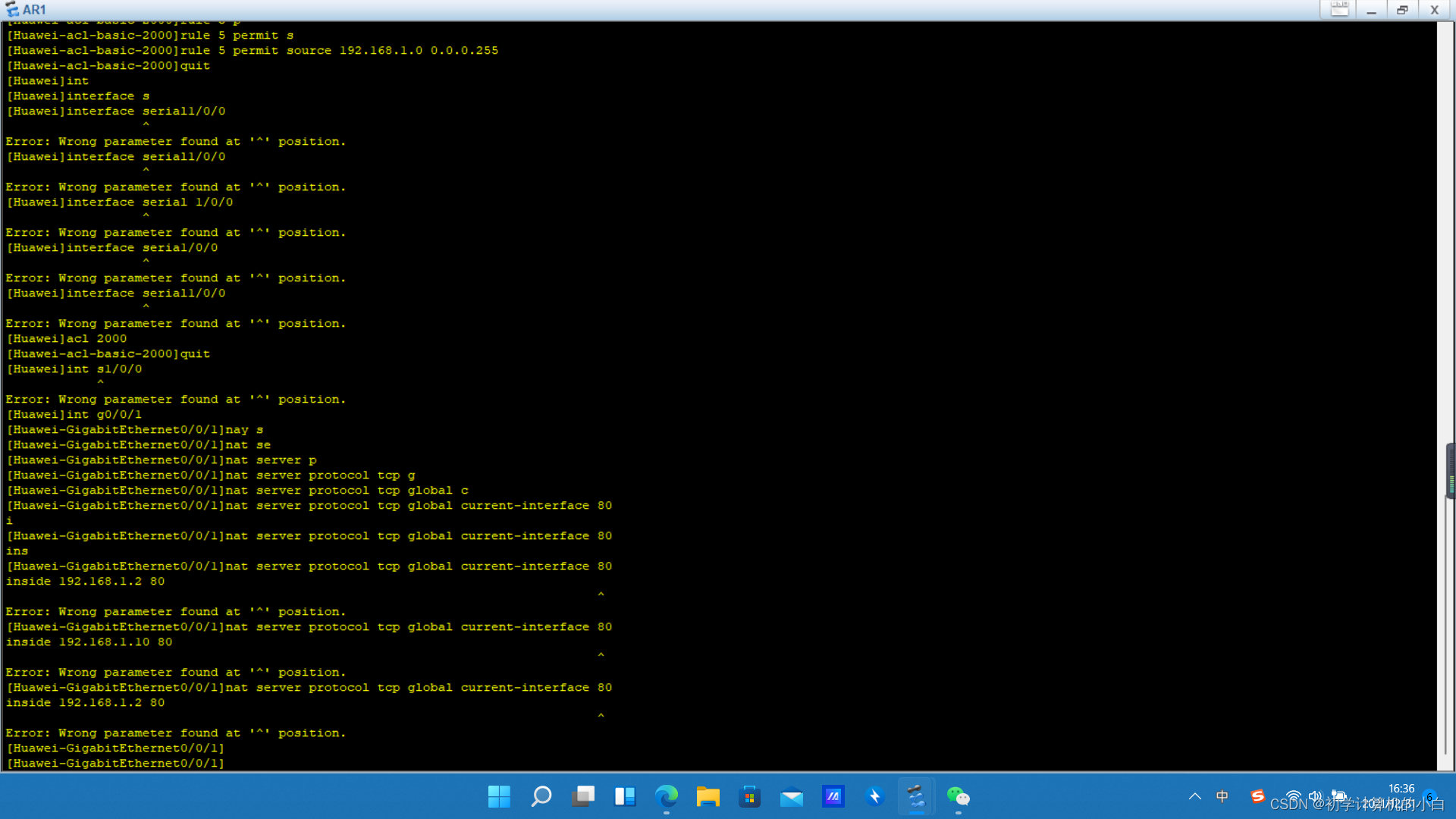Close the AR1 console window
Screen dimensions: 1456x819
coord(1434,9)
